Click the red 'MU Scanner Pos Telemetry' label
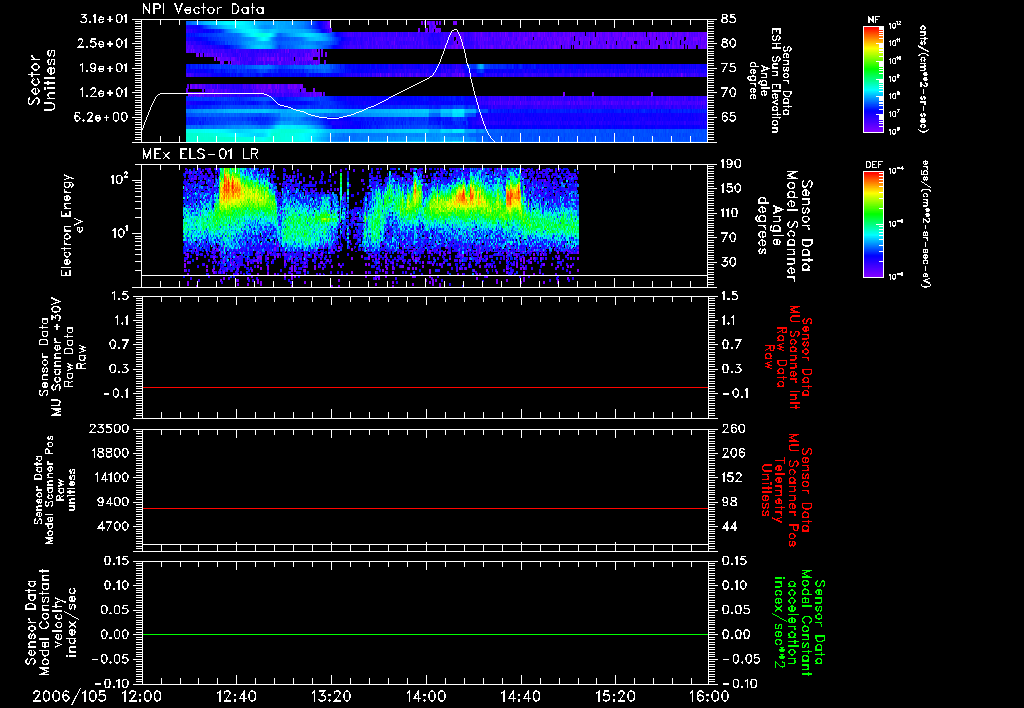 (785, 490)
